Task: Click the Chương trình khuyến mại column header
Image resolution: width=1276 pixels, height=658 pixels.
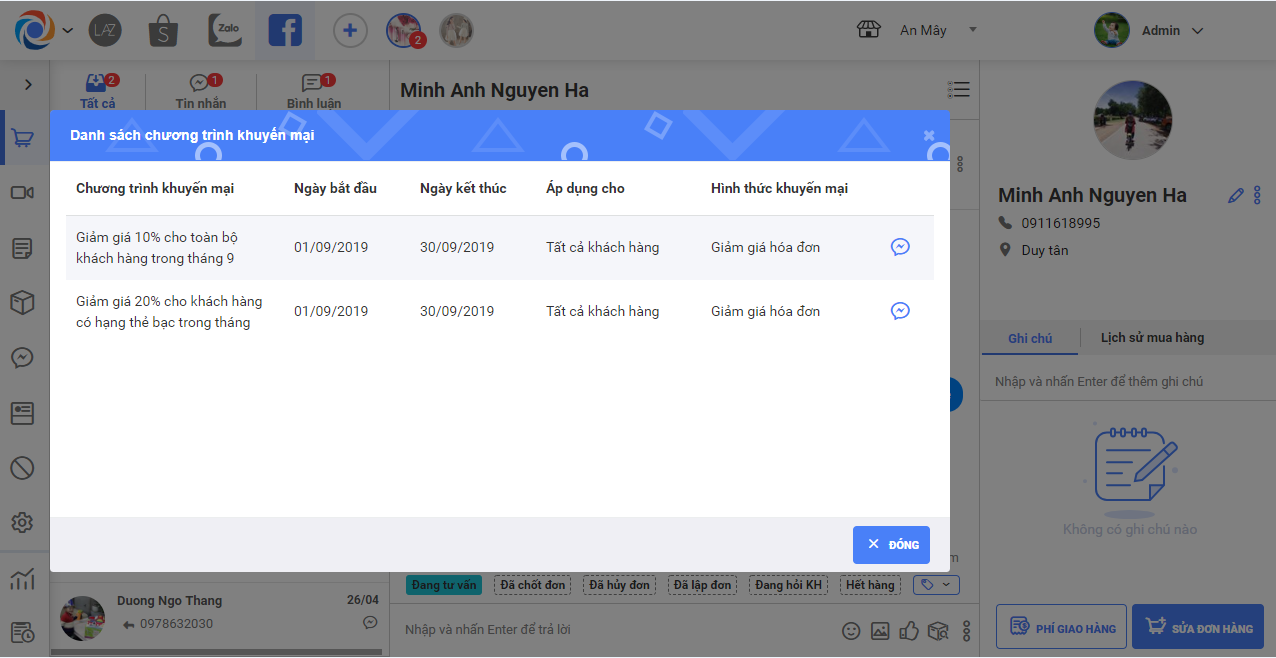Action: pyautogui.click(x=155, y=188)
